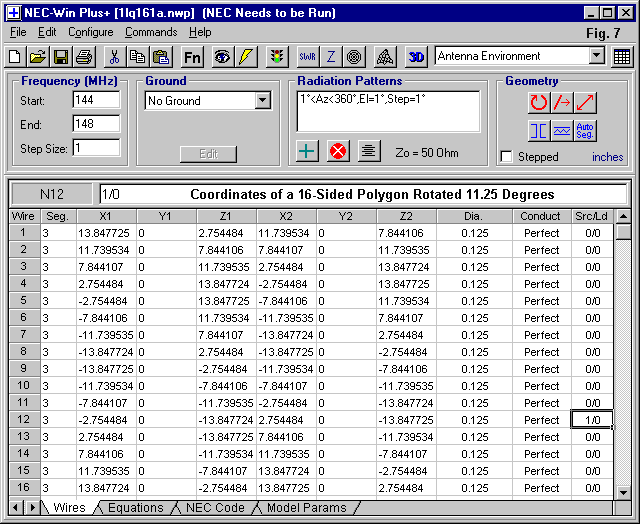Viewport: 640px width, 524px height.
Task: Open the Configure menu
Action: tap(90, 32)
